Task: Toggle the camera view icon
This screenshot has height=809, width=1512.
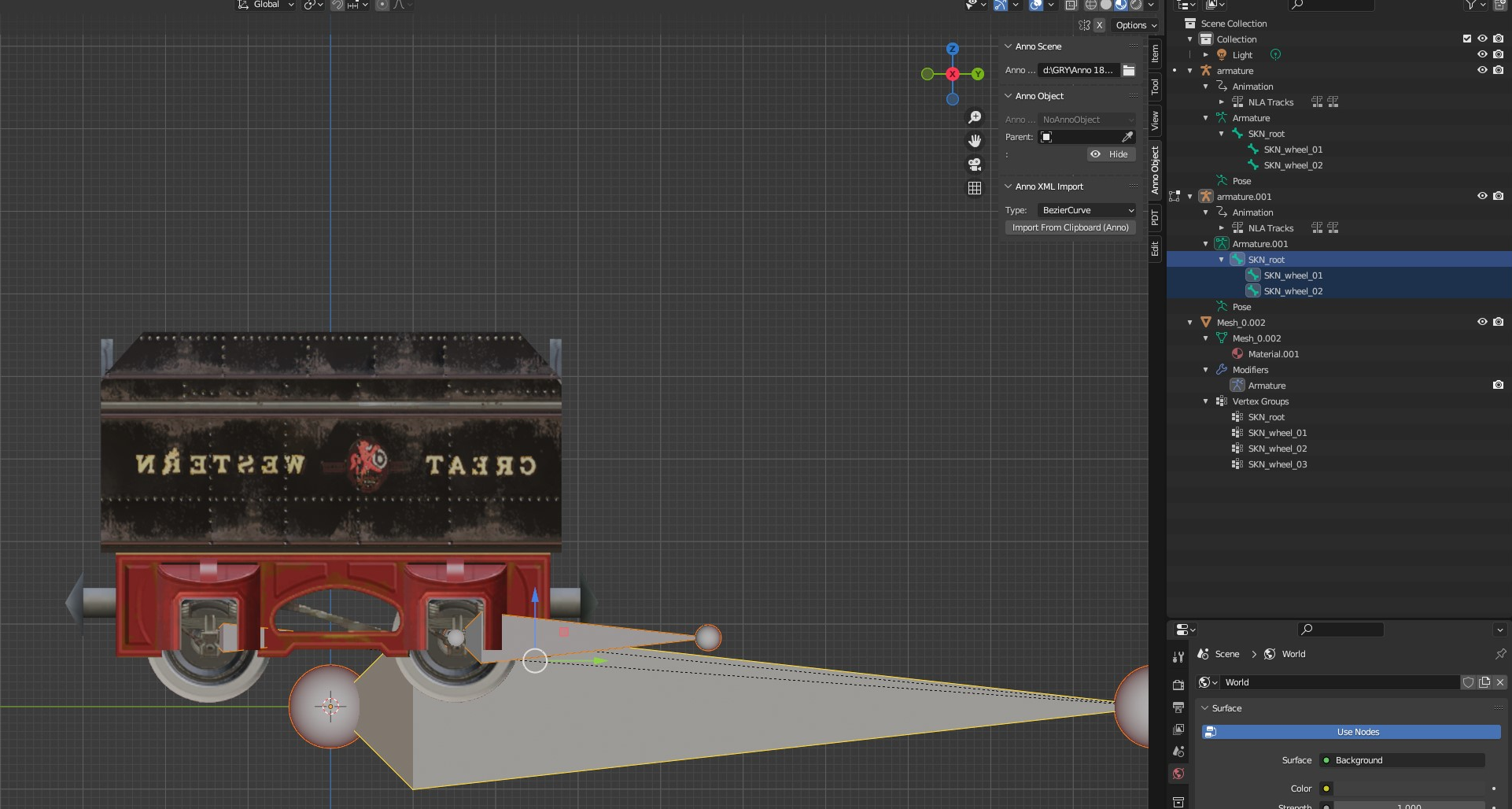Action: (x=975, y=164)
